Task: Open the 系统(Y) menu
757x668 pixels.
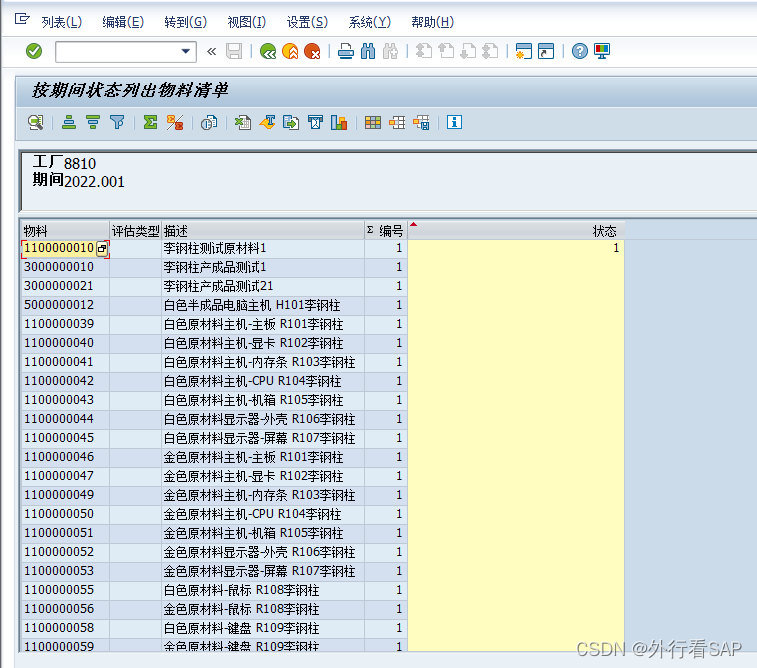Action: [x=370, y=22]
